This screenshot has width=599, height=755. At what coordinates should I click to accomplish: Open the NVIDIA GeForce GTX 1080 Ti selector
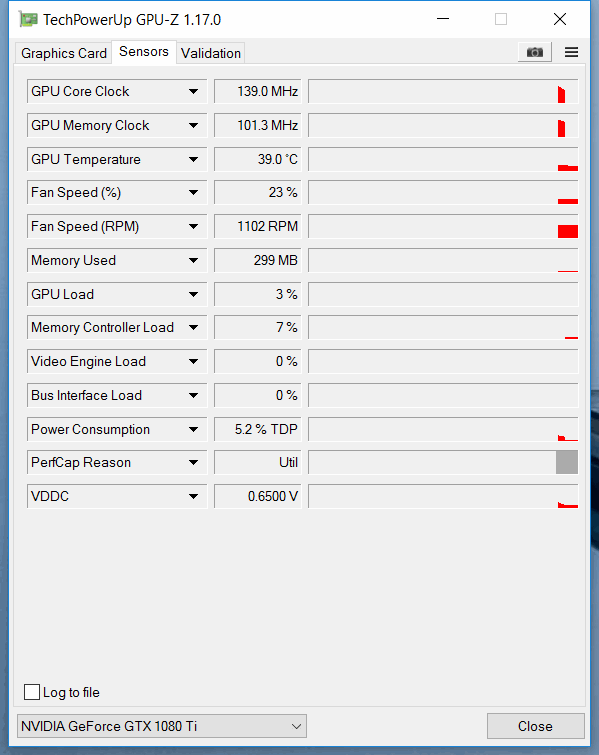[162, 726]
